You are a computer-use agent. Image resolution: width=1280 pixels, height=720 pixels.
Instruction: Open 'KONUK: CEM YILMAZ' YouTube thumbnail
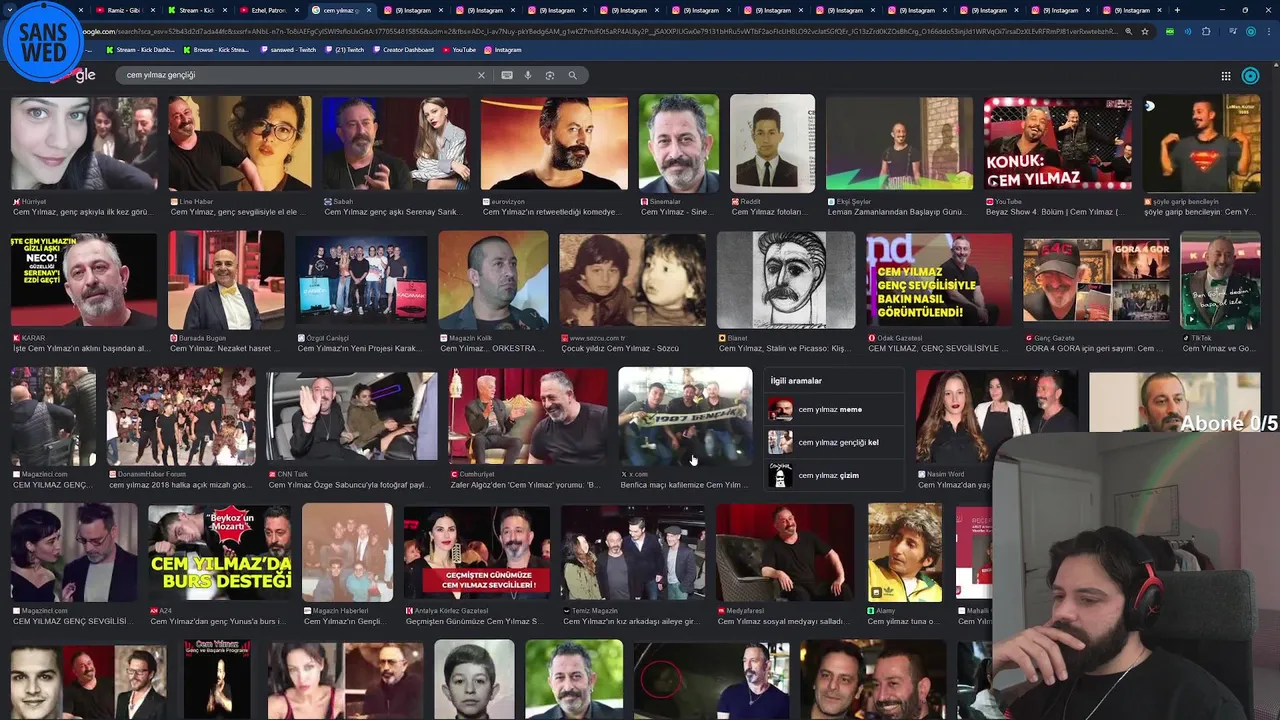pyautogui.click(x=1058, y=143)
